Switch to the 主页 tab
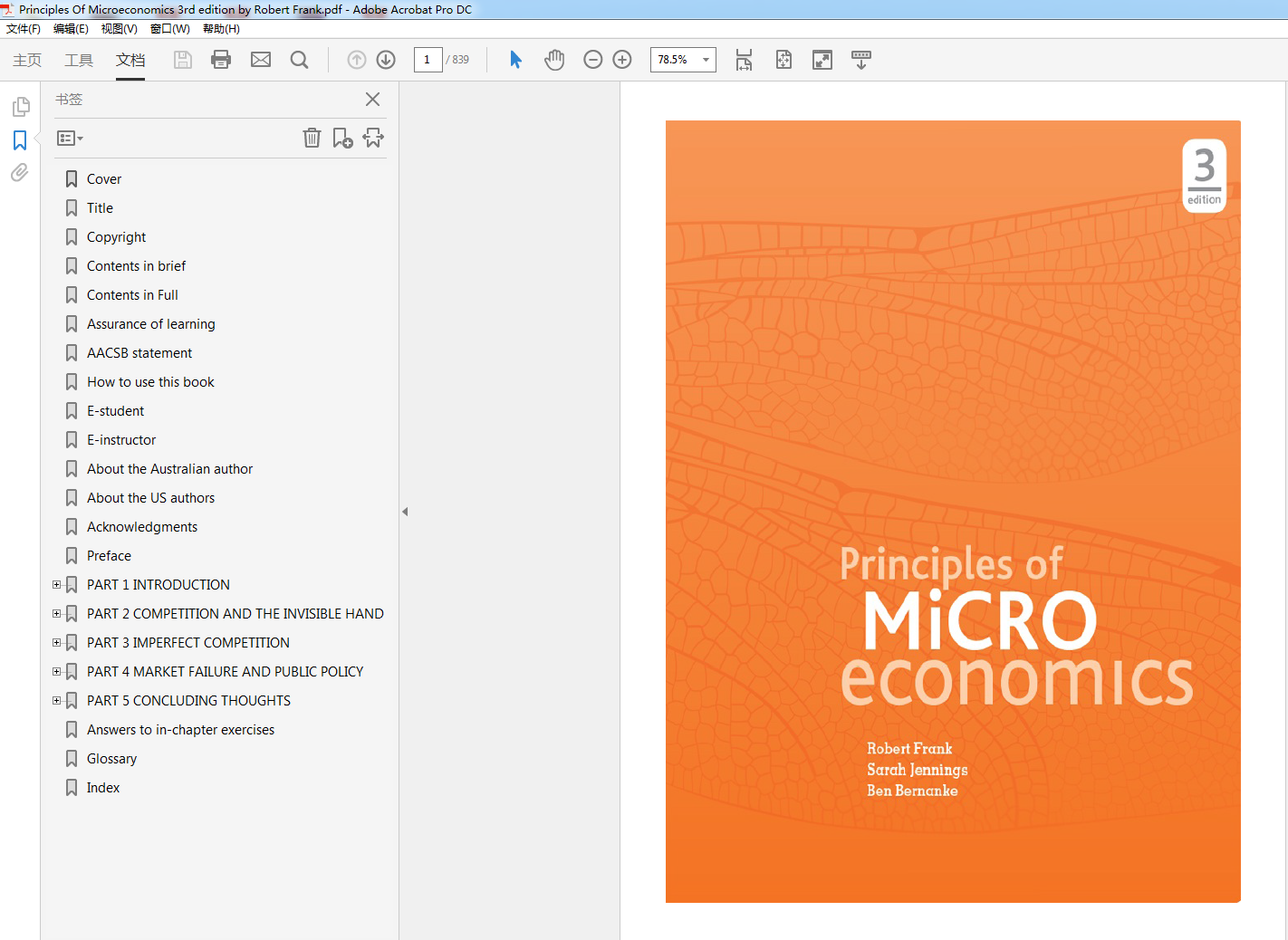1288x940 pixels. (x=27, y=60)
